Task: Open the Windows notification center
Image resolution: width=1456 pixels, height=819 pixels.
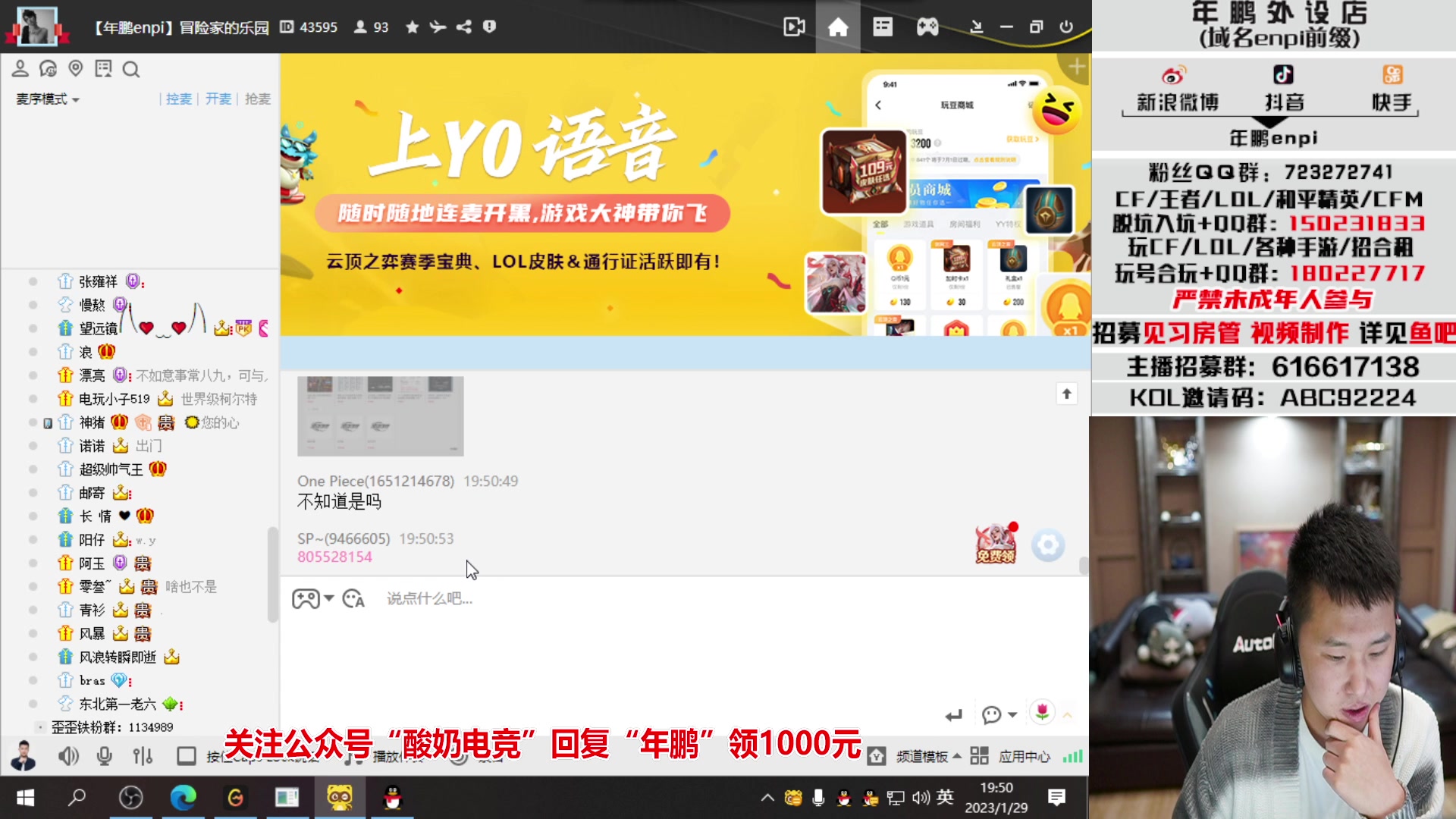Action: click(x=1056, y=798)
